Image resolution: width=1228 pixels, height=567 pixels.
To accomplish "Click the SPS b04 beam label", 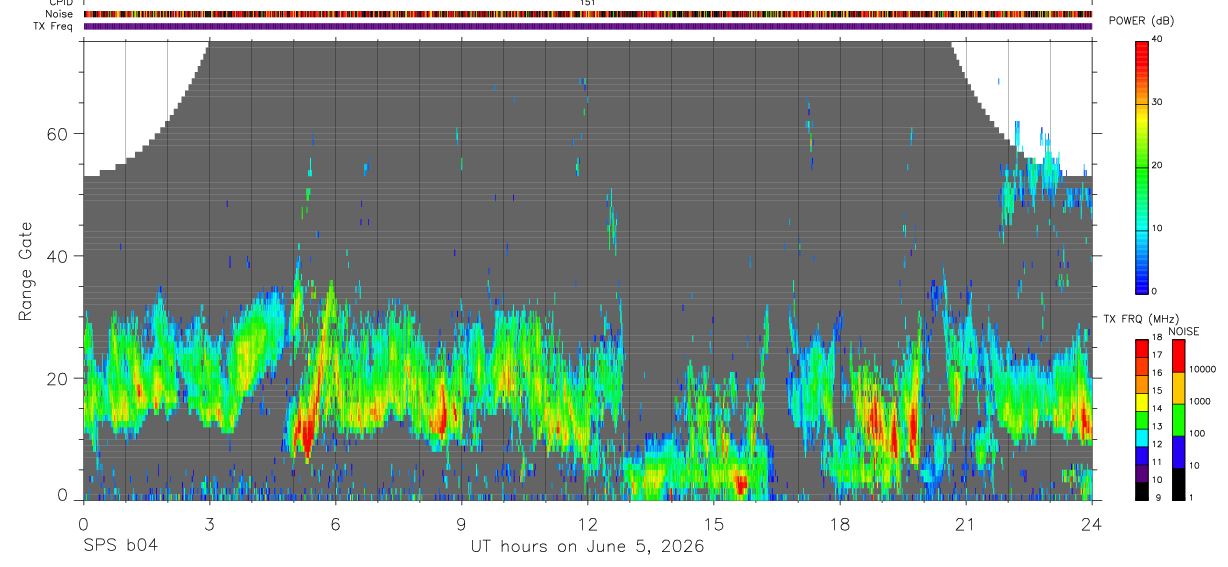I will pos(120,546).
